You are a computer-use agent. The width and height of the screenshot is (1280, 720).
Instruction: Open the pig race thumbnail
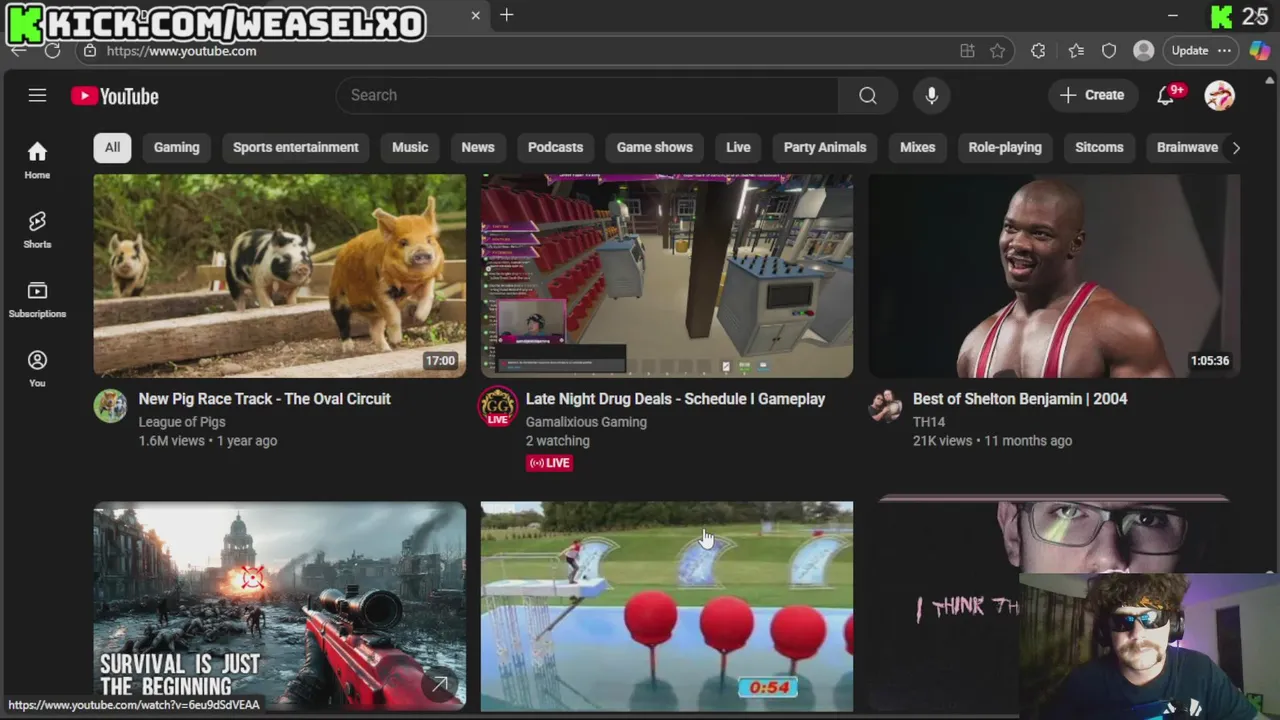[x=280, y=276]
